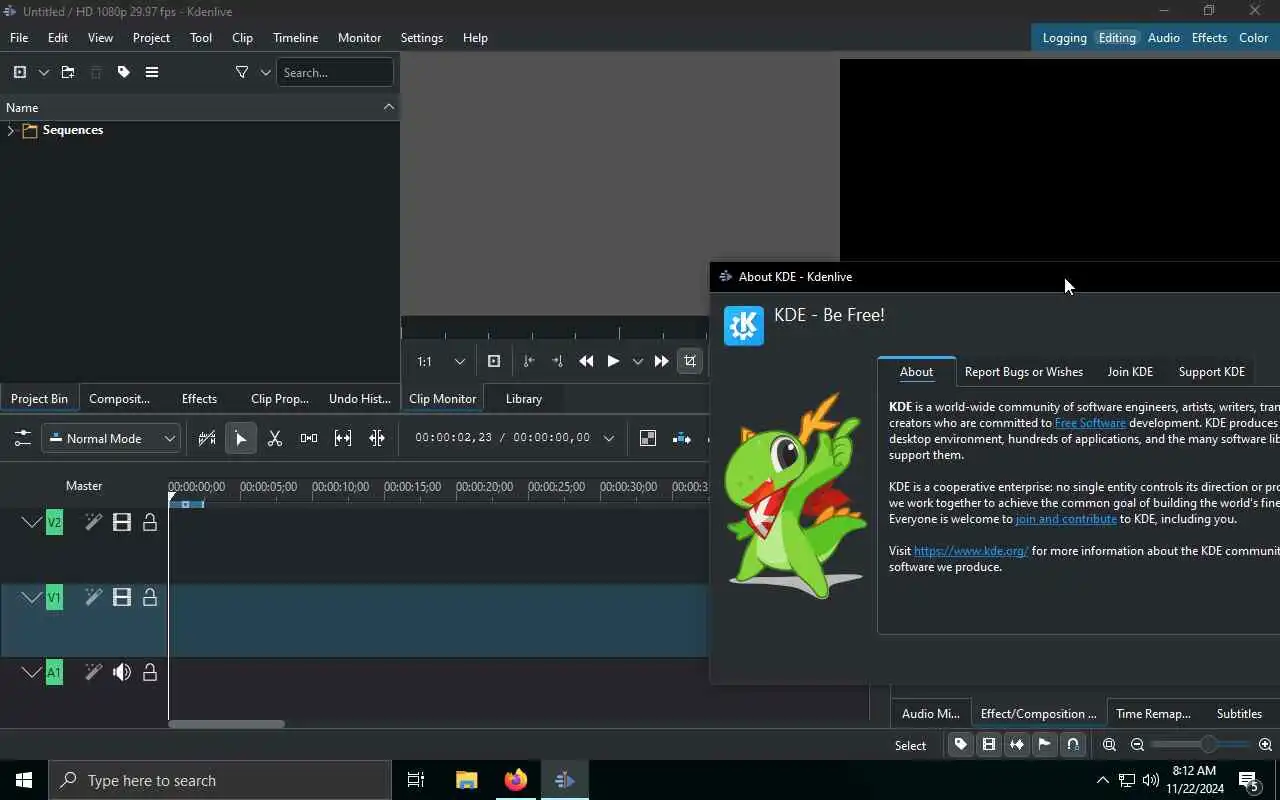1280x800 pixels.
Task: Toggle show color tags in timeline
Action: pos(961,744)
